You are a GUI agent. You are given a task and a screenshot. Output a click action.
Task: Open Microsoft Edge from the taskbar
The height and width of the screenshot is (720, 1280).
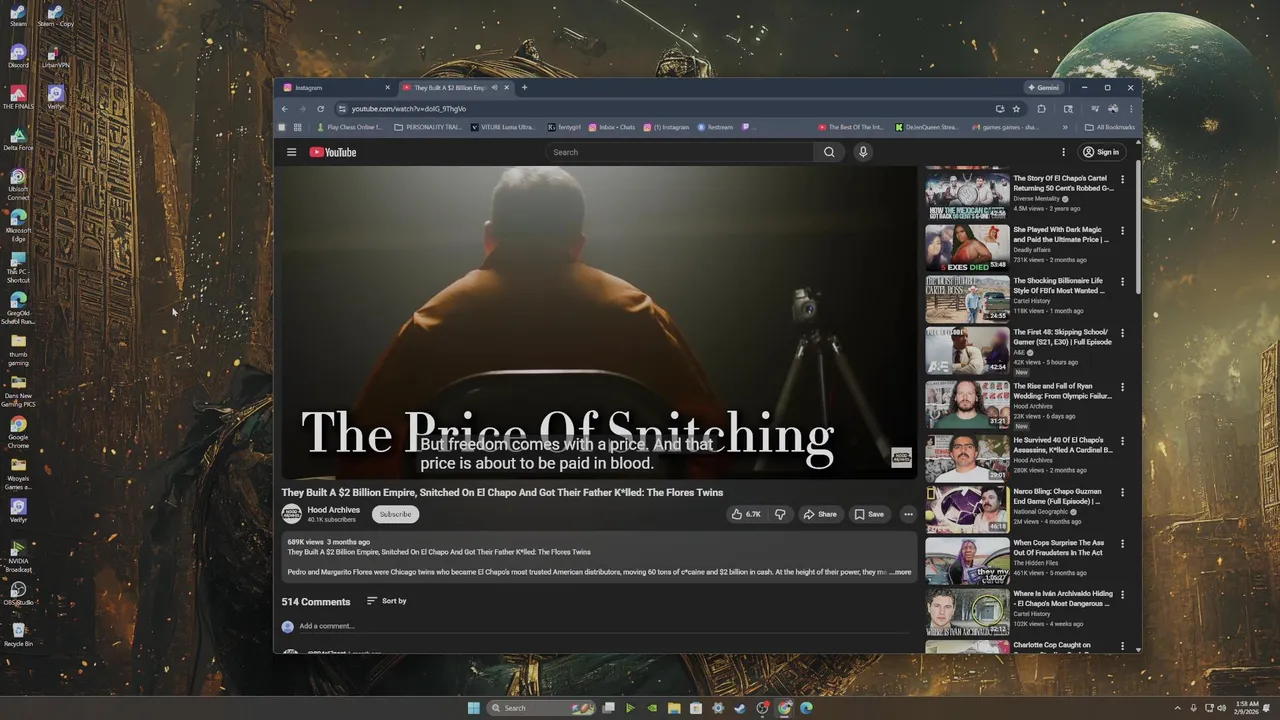806,708
